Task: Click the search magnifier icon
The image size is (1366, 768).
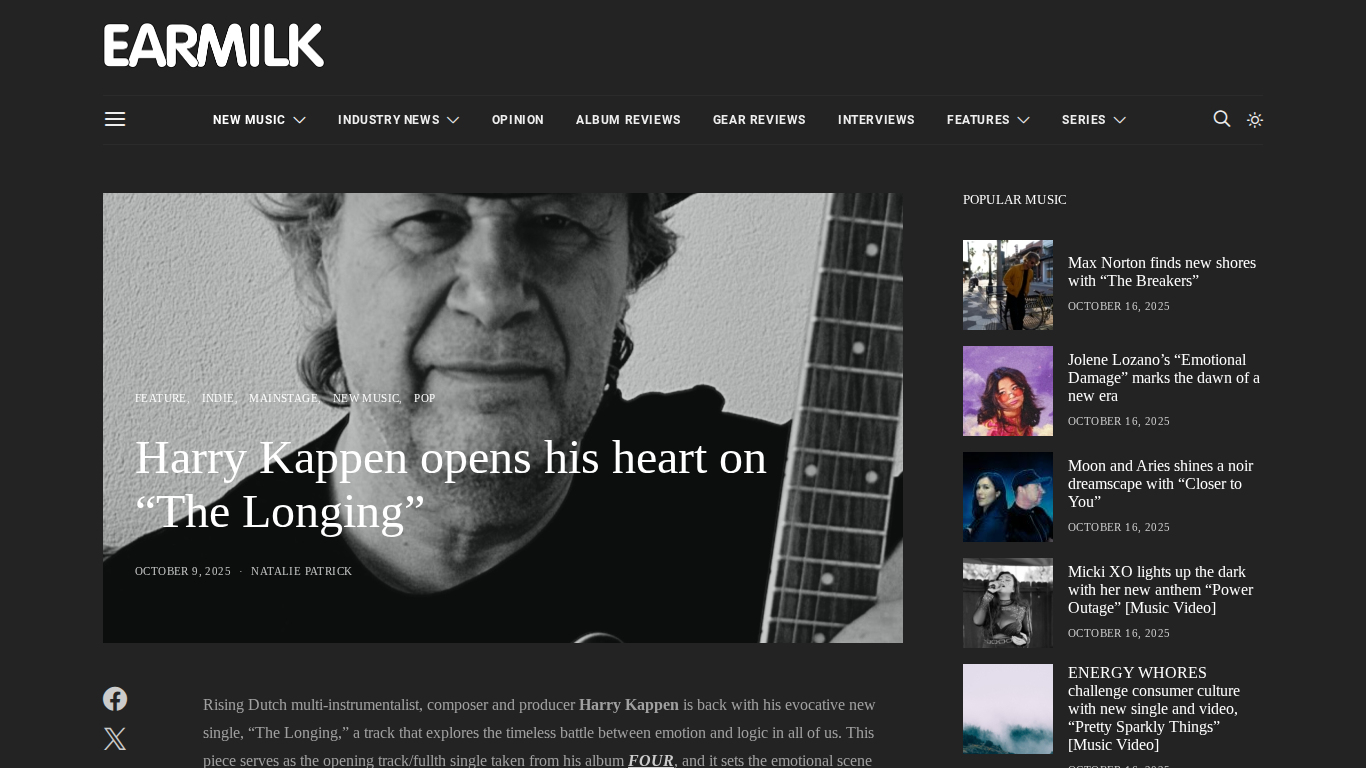Action: [x=1222, y=119]
